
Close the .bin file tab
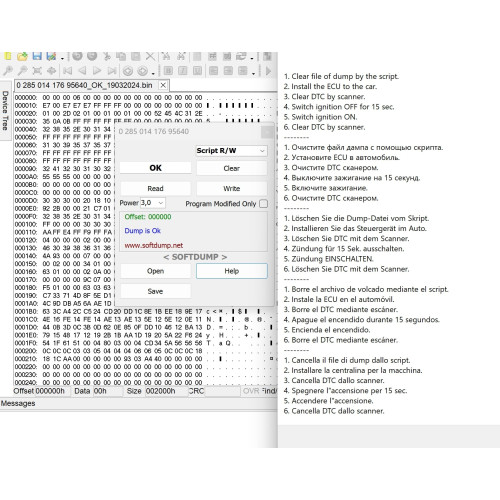[163, 85]
